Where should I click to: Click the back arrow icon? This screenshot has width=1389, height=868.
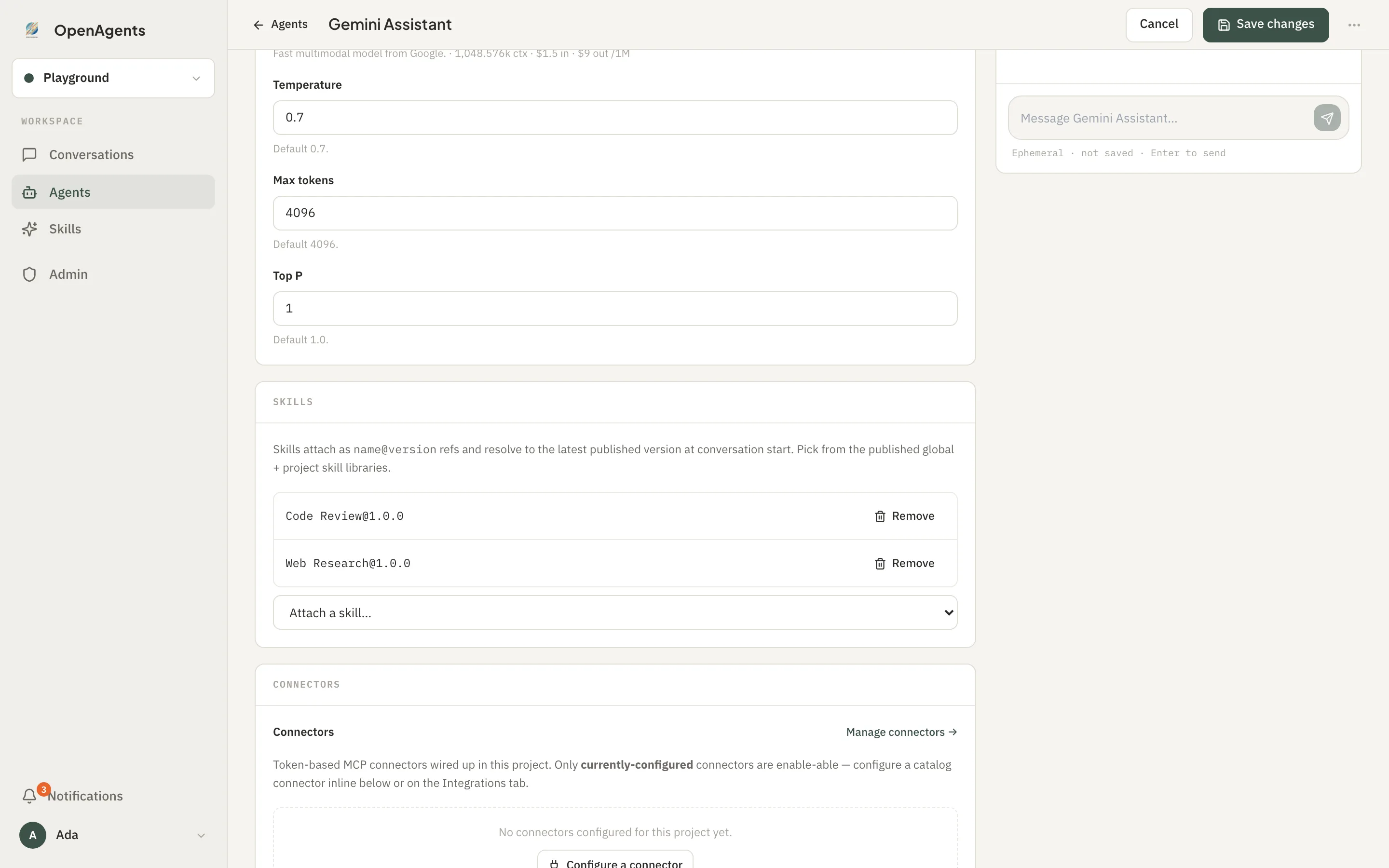tap(259, 25)
